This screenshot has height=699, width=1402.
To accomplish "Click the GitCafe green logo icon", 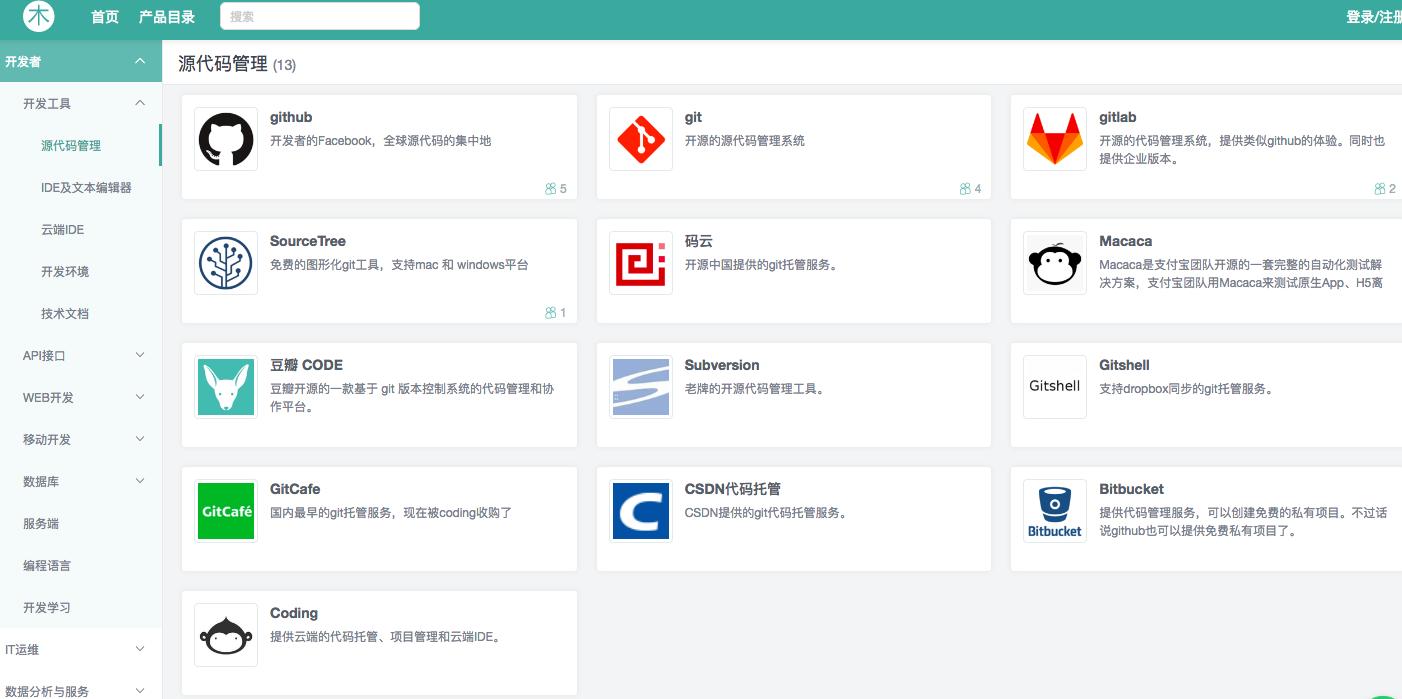I will pos(225,511).
